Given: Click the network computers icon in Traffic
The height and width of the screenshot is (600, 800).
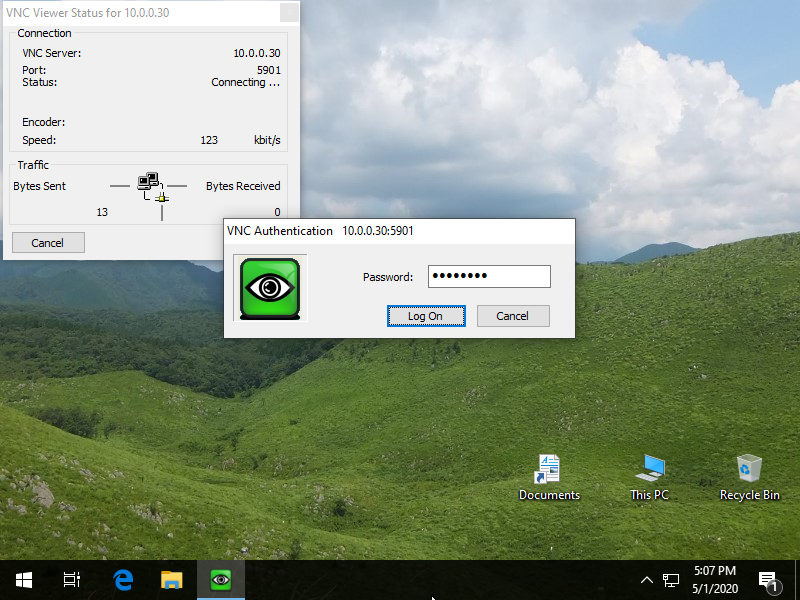Looking at the screenshot, I should click(148, 182).
